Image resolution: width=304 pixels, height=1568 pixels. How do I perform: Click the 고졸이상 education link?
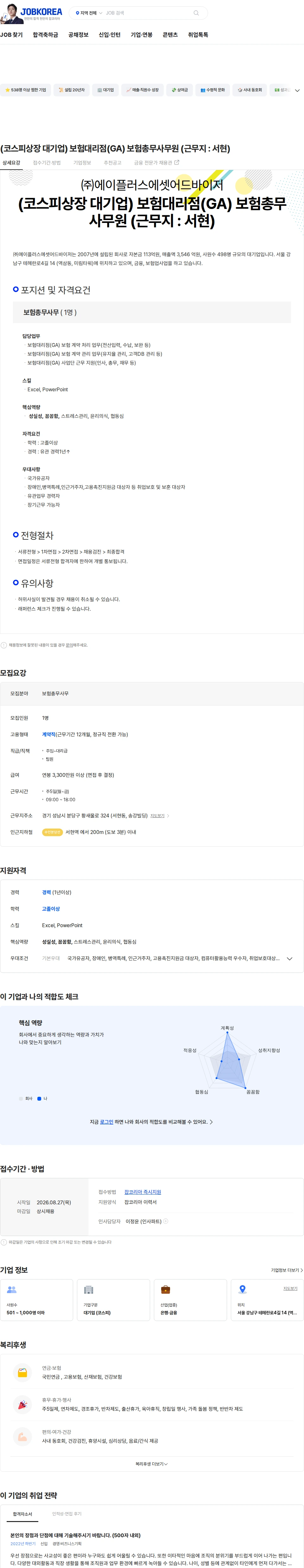click(x=51, y=909)
